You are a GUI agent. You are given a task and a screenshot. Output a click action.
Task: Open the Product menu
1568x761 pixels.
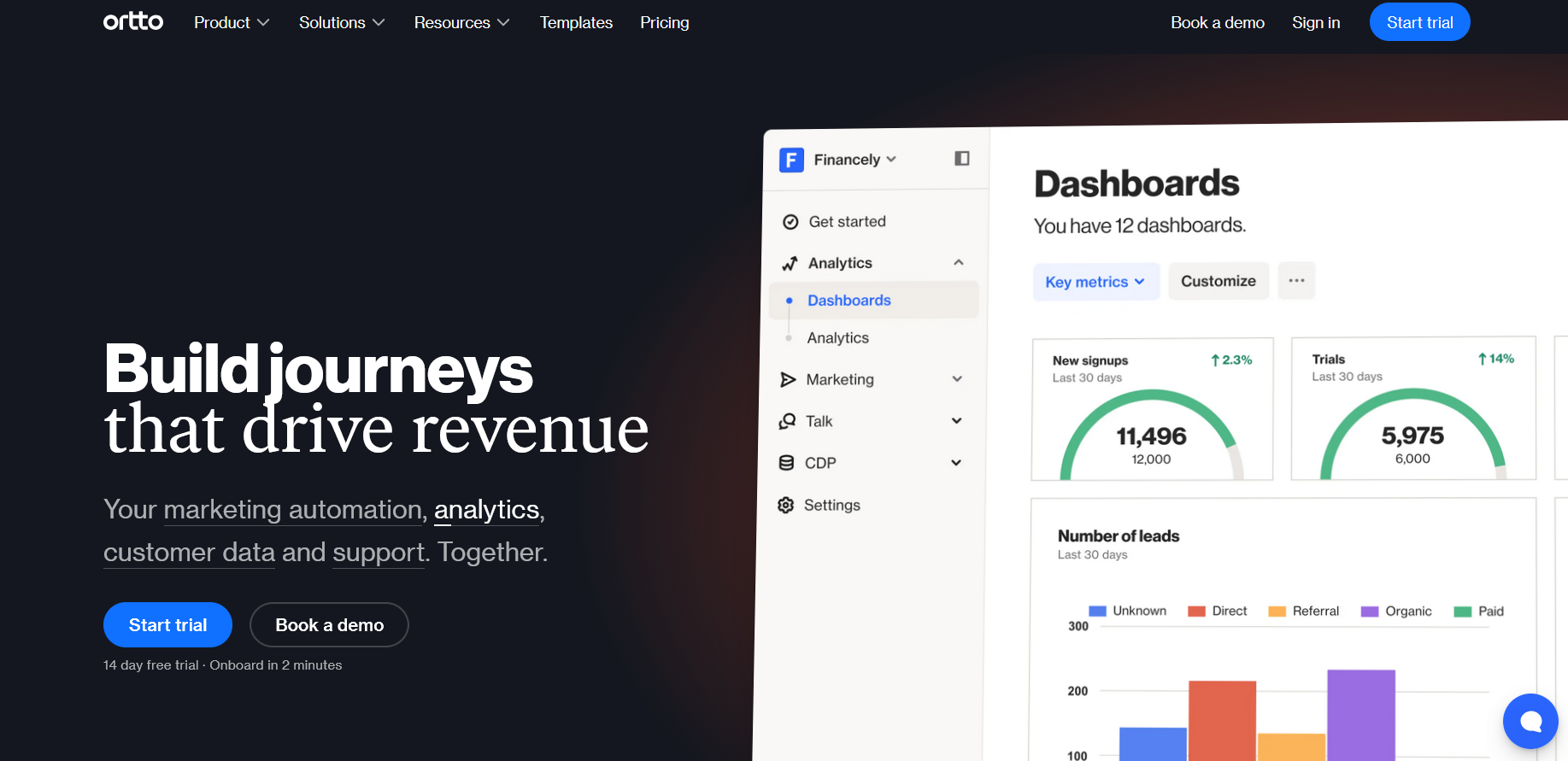click(232, 23)
